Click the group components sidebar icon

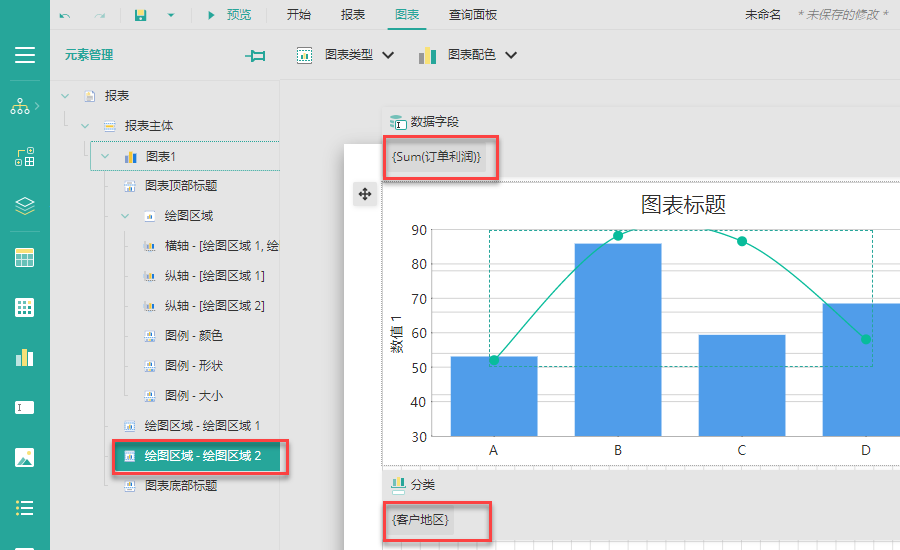[25, 157]
